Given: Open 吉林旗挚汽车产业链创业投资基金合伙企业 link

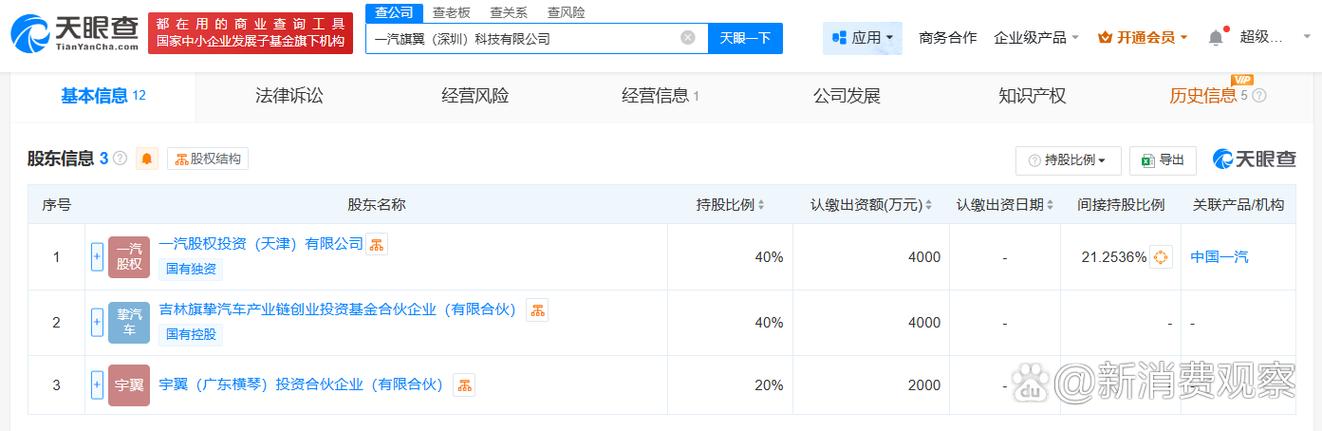Looking at the screenshot, I should coord(338,309).
